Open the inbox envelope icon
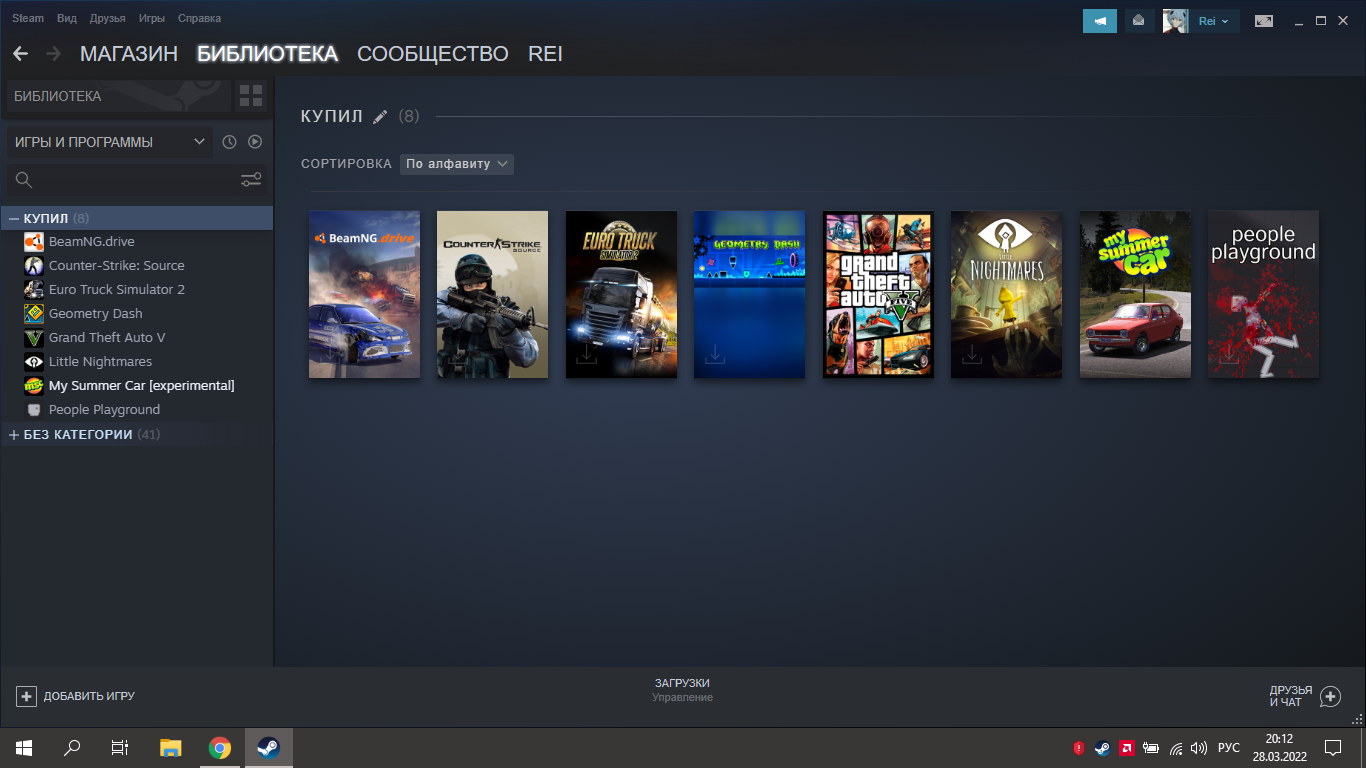 click(x=1139, y=21)
